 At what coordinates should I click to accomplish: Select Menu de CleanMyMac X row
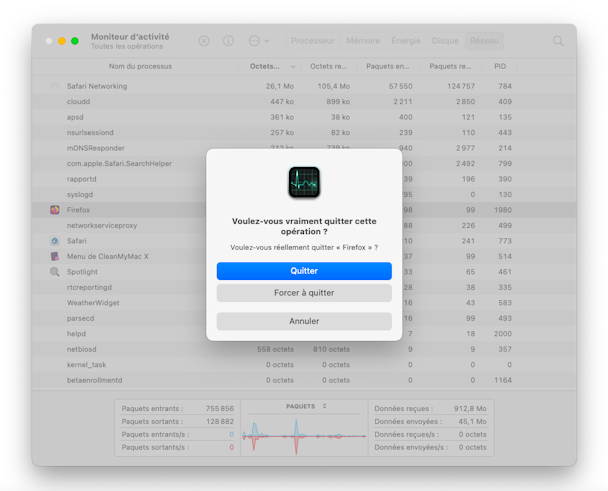(x=304, y=256)
